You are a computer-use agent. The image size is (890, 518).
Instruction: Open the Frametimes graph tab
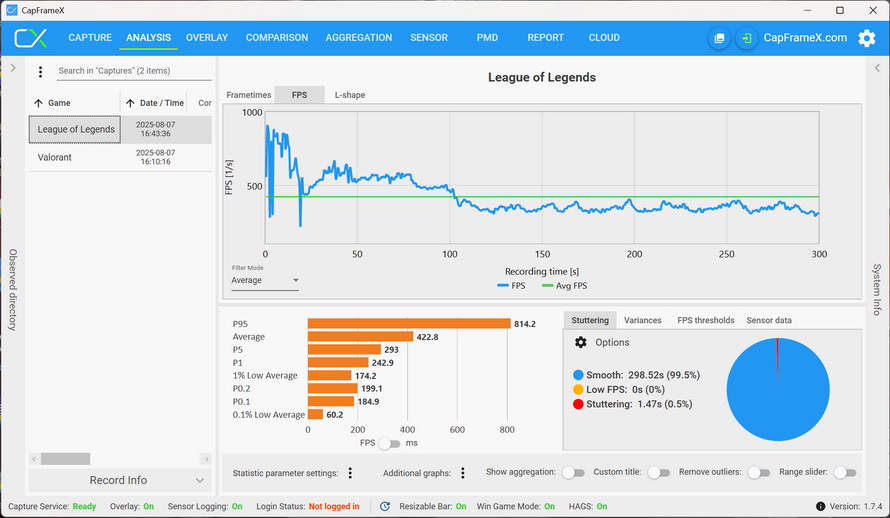point(248,95)
